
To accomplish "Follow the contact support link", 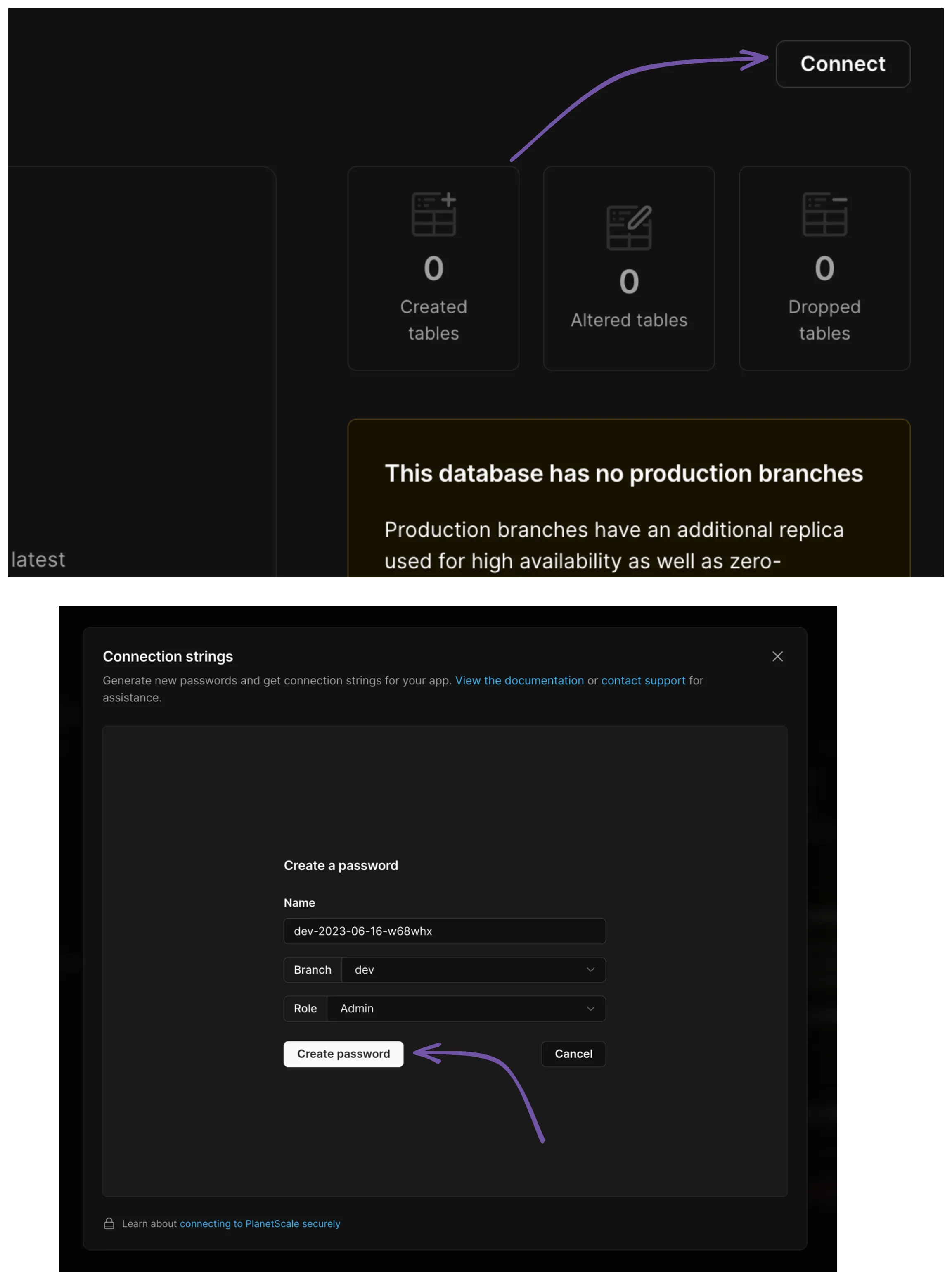I will coord(643,680).
